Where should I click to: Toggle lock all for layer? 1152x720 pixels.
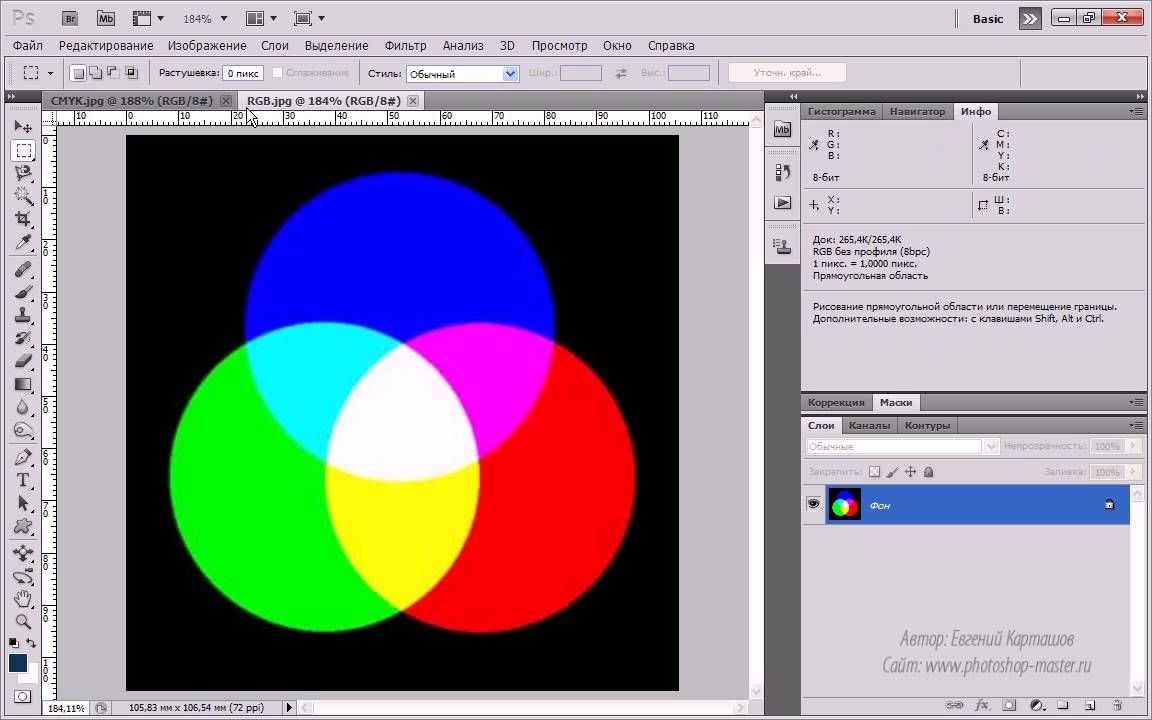pos(929,472)
